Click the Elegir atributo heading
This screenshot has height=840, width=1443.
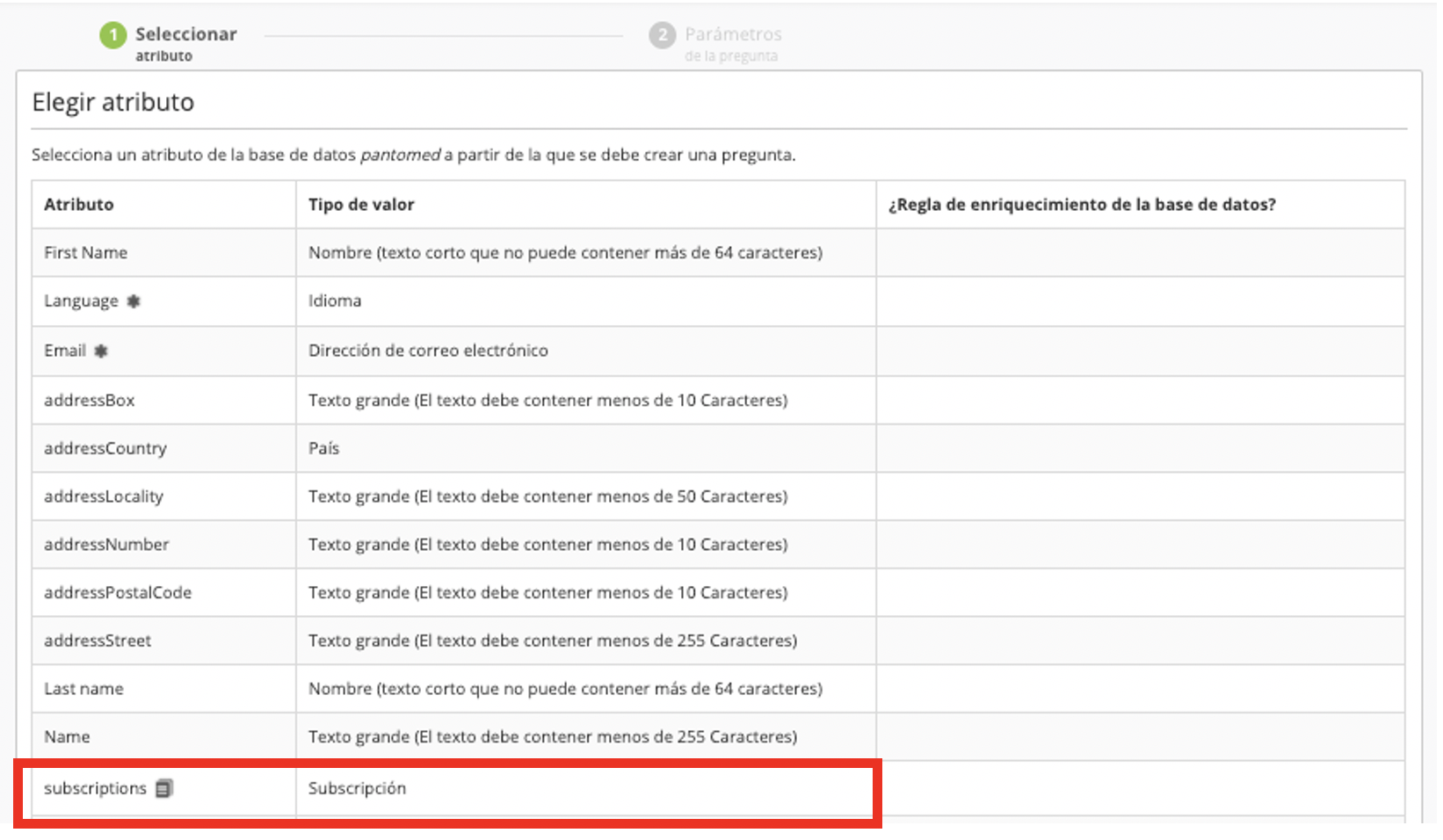coord(113,102)
